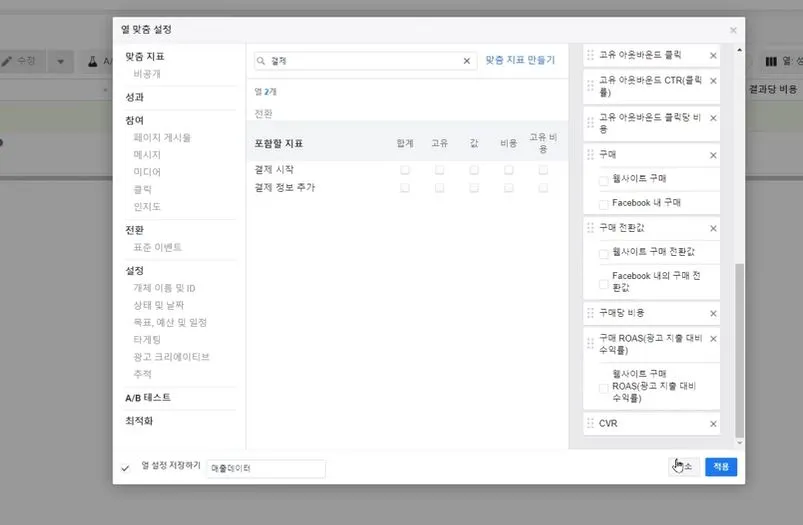Grab drag handle for 구매 ROAS(광고 지출 대비 수익률)
Image resolution: width=803 pixels, height=525 pixels.
coord(590,344)
